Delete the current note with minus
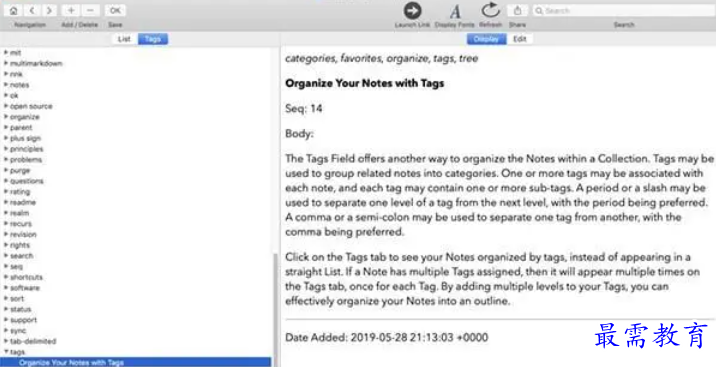The height and width of the screenshot is (367, 716). [x=90, y=10]
